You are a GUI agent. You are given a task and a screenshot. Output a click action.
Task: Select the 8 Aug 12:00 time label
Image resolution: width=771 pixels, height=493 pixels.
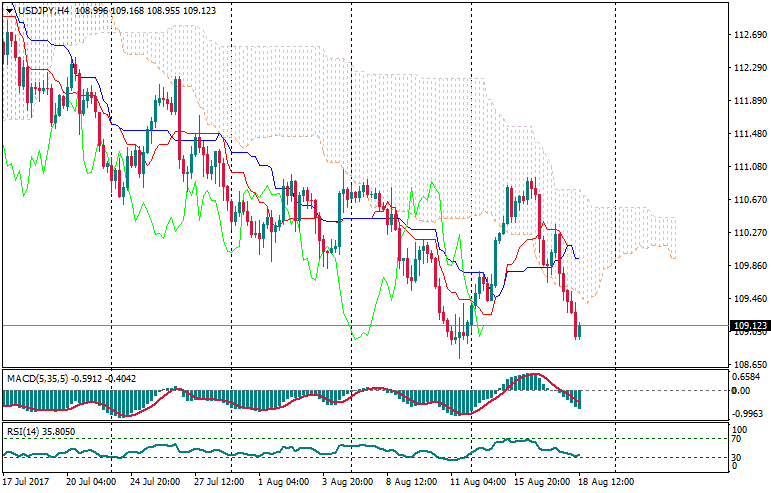click(412, 481)
